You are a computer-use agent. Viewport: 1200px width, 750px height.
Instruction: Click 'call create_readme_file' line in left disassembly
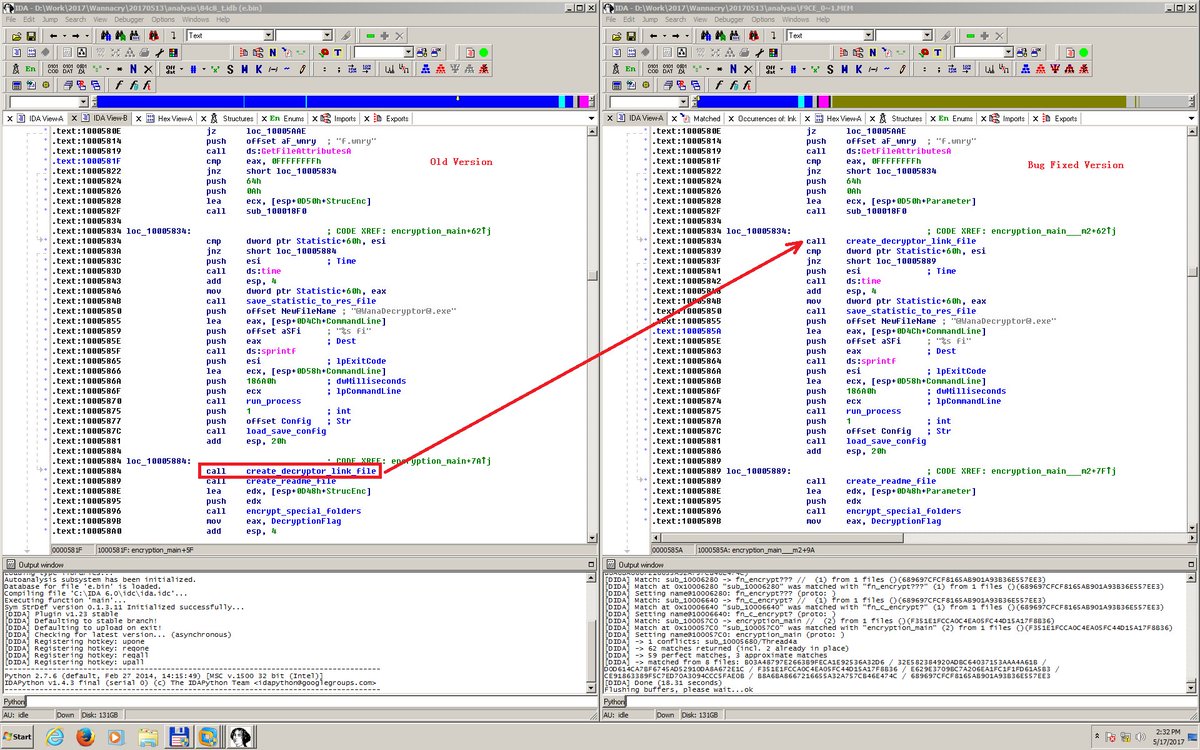coord(271,481)
